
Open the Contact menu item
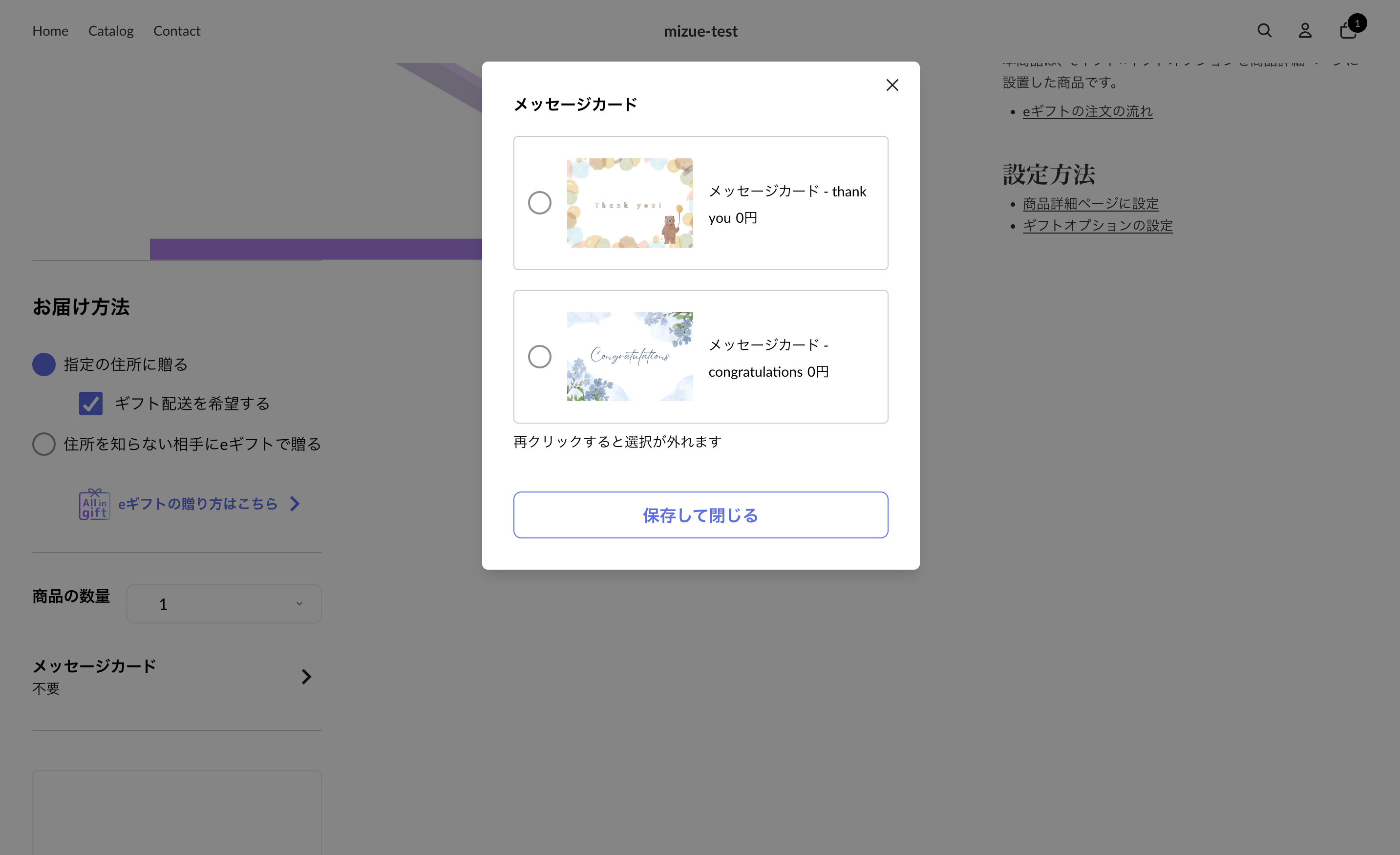177,31
